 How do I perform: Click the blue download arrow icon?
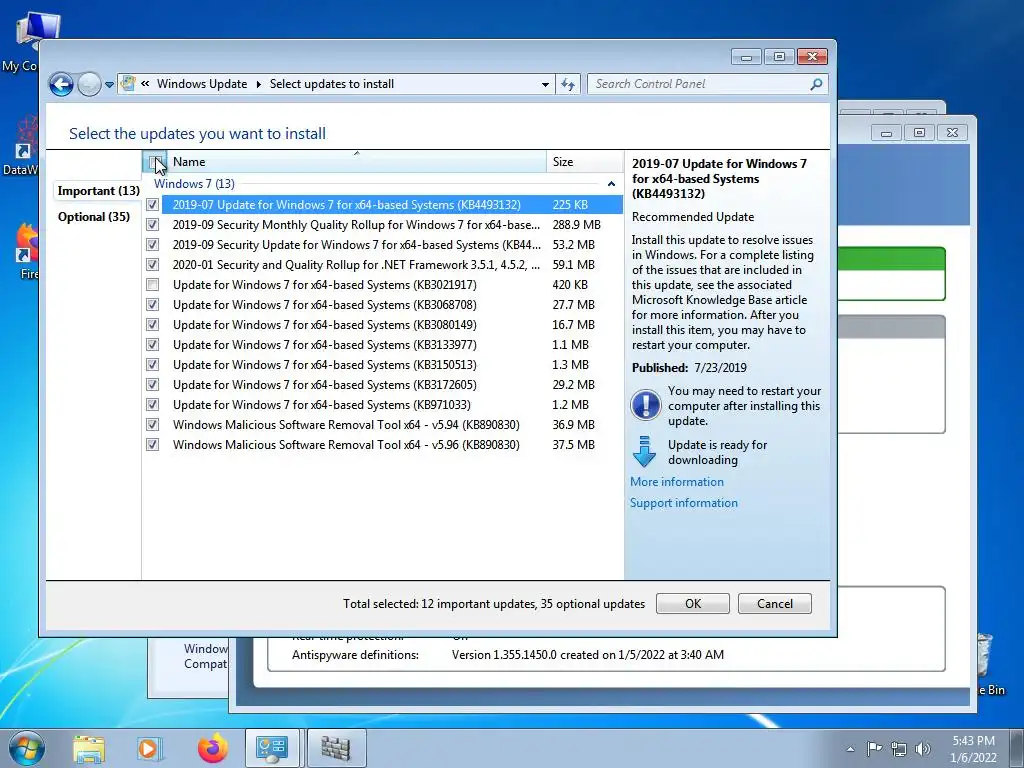[x=645, y=451]
